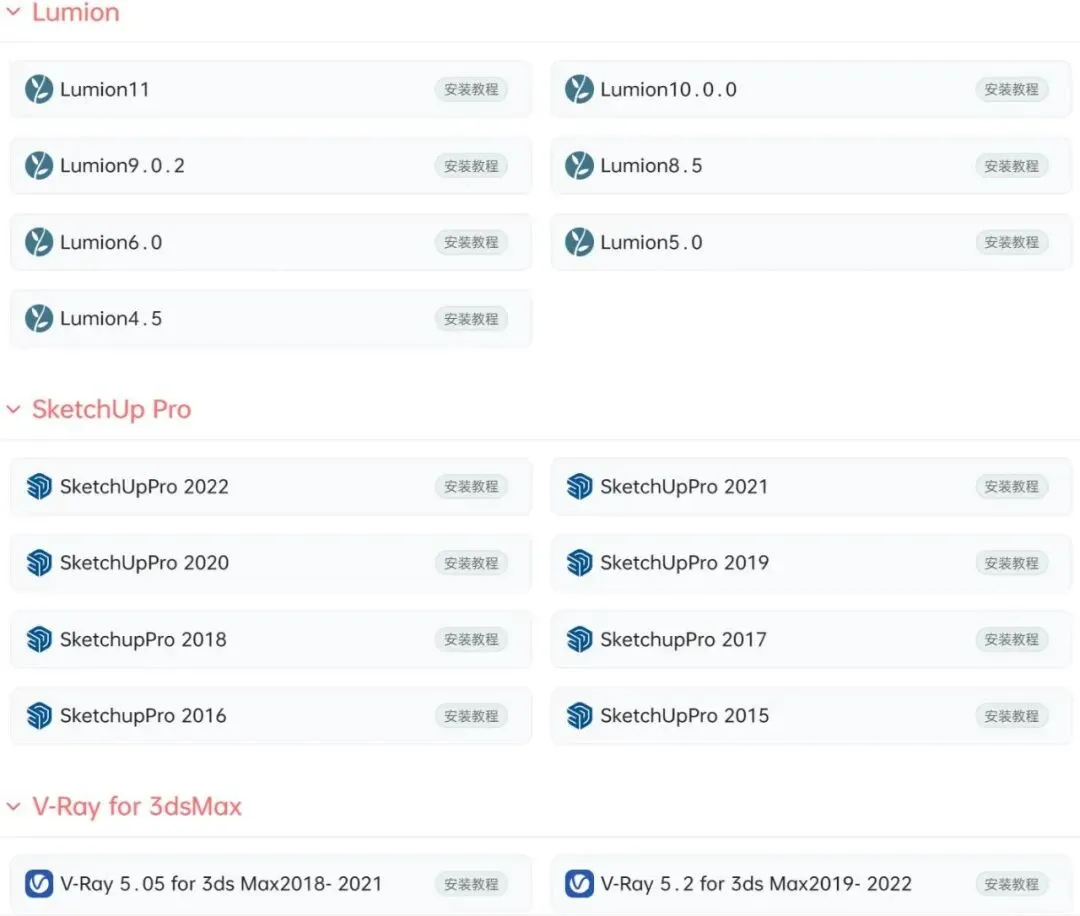Click the Lumion9.0.2 logo icon
1080x916 pixels.
39,166
